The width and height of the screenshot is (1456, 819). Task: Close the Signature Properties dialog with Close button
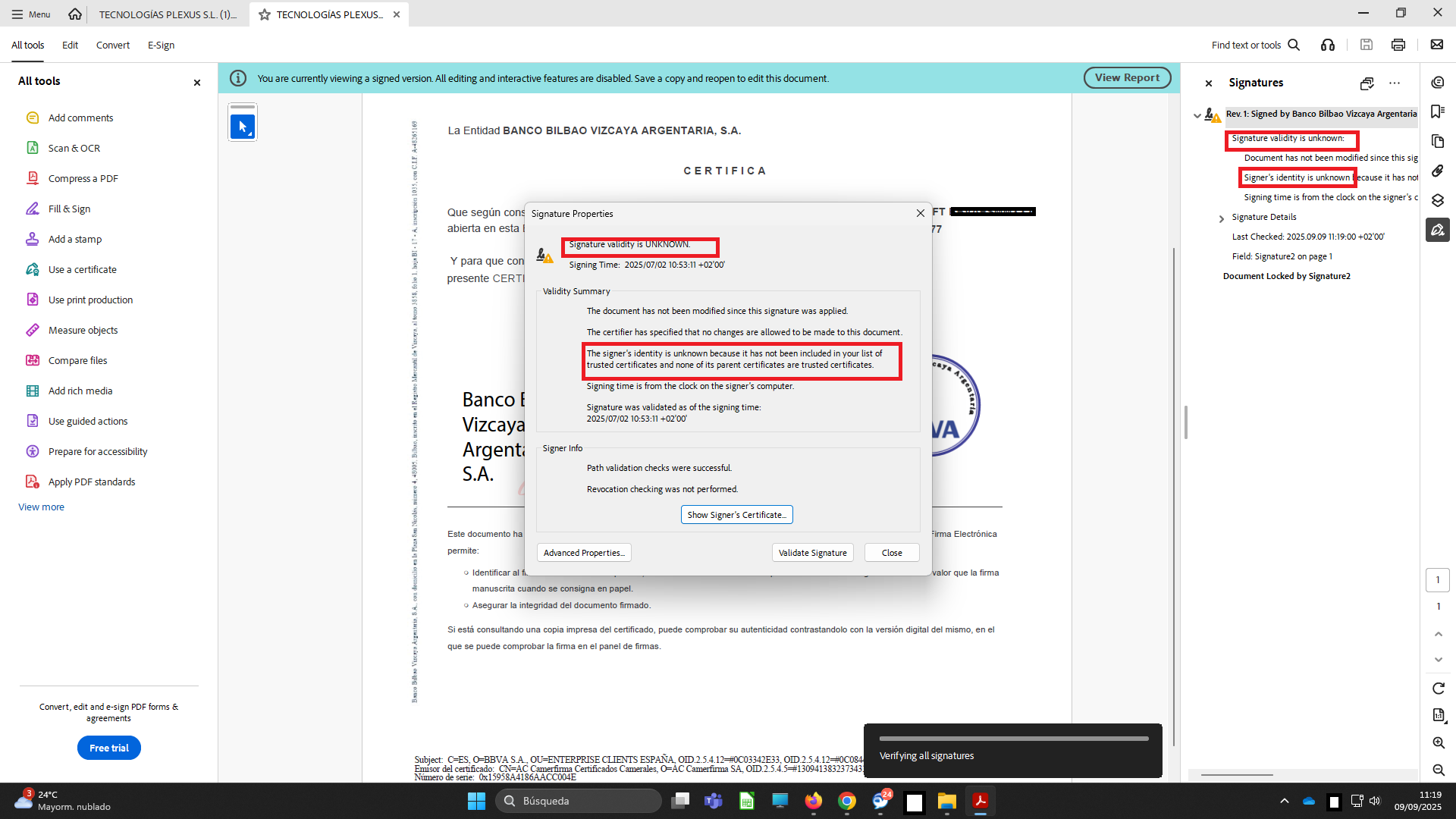coord(892,553)
